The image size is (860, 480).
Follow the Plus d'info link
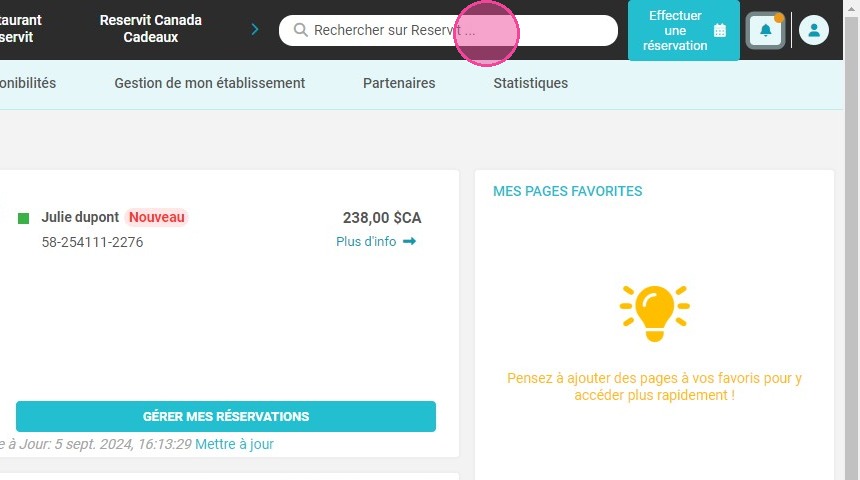(366, 241)
